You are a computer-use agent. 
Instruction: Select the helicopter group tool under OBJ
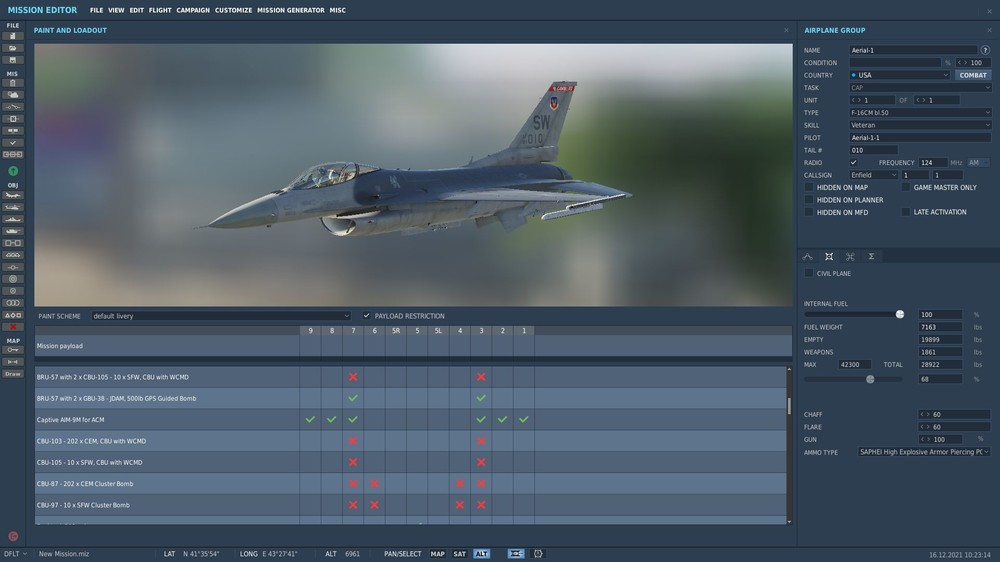coord(13,207)
